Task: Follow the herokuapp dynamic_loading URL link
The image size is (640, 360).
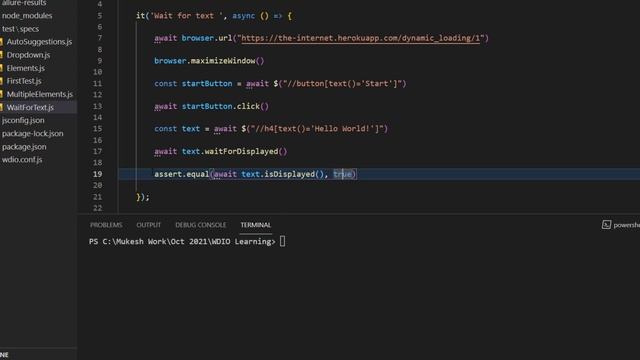Action: tap(360, 38)
